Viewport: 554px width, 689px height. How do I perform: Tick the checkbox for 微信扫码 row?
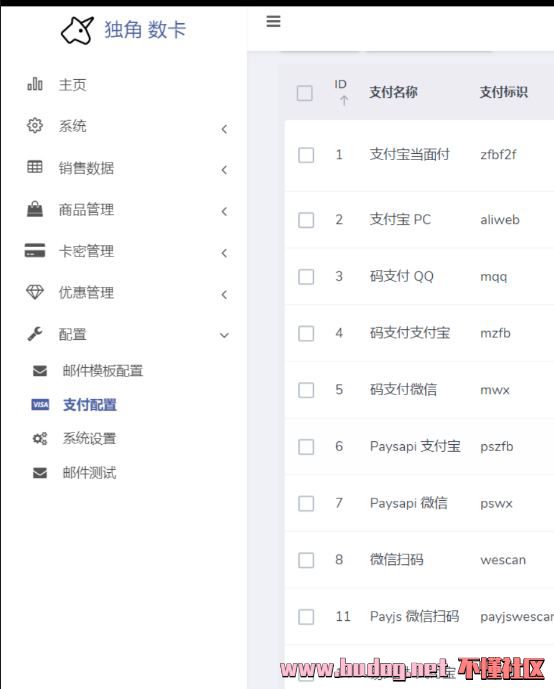tap(306, 560)
